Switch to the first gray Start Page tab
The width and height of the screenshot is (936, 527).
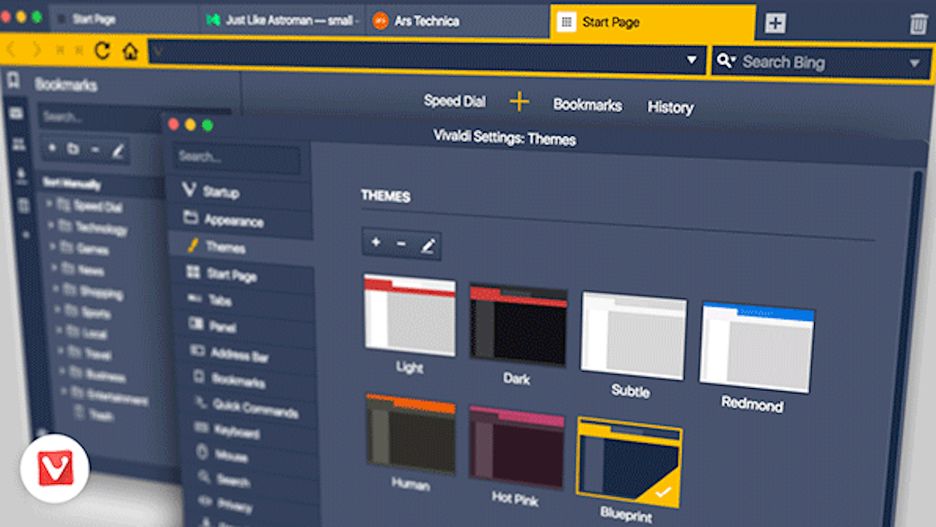click(122, 19)
